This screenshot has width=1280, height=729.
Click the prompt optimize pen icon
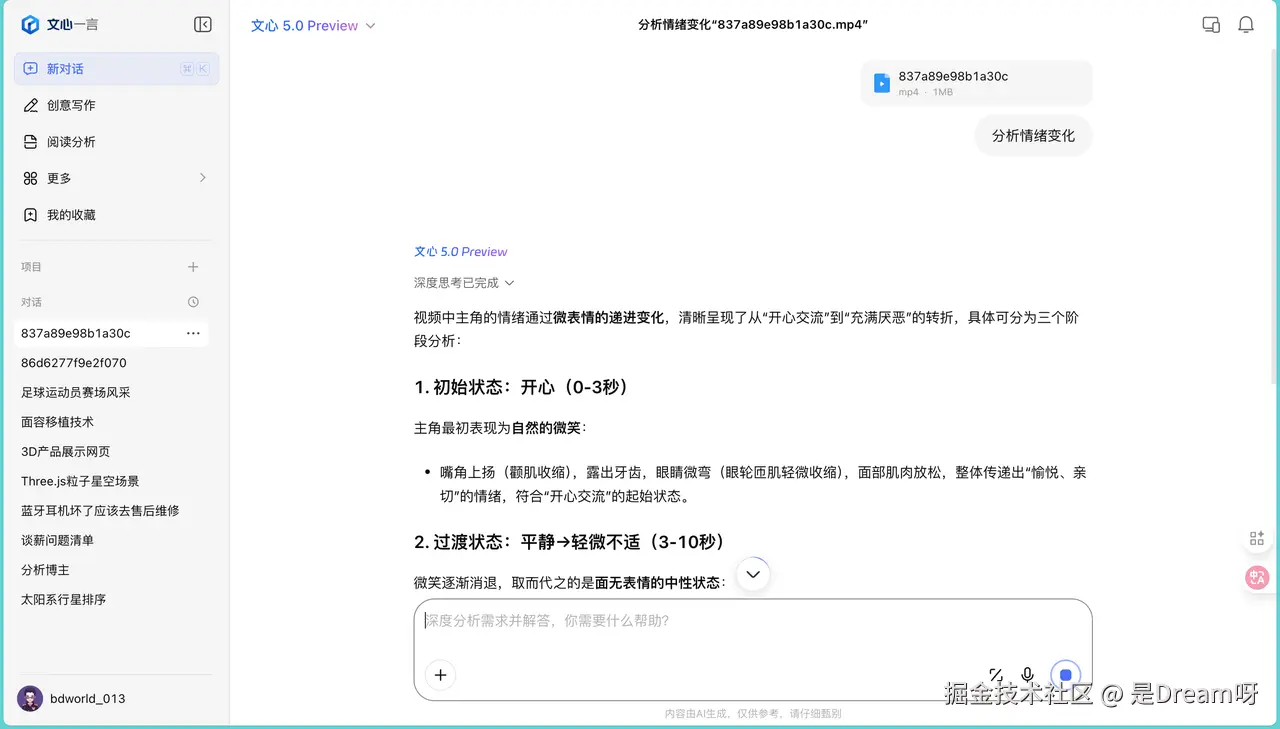995,675
